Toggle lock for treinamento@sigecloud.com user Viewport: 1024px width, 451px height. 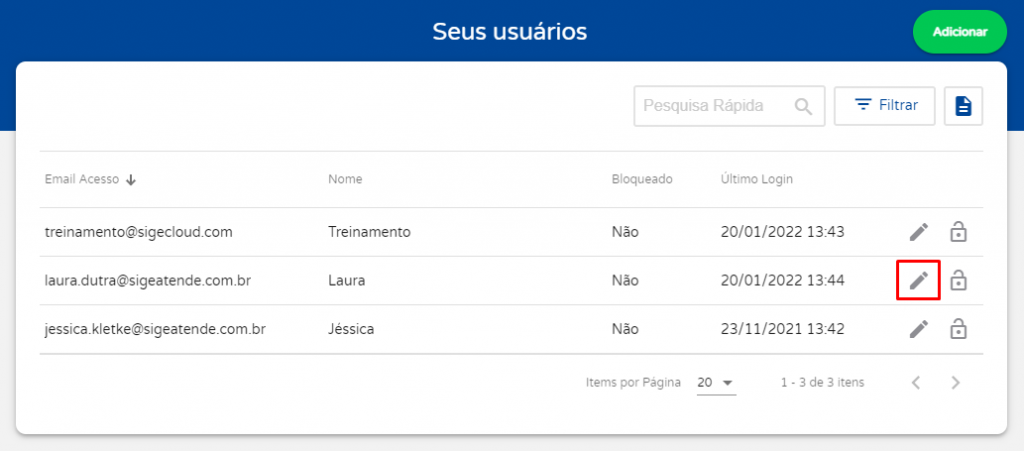(958, 232)
